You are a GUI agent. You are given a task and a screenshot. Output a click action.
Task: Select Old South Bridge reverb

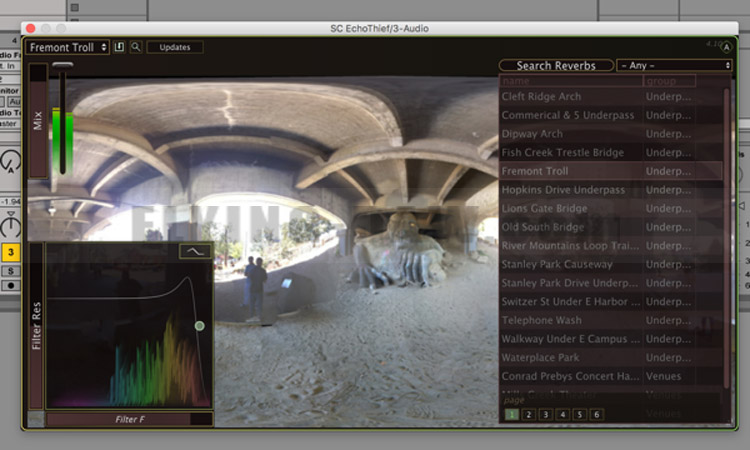point(611,227)
